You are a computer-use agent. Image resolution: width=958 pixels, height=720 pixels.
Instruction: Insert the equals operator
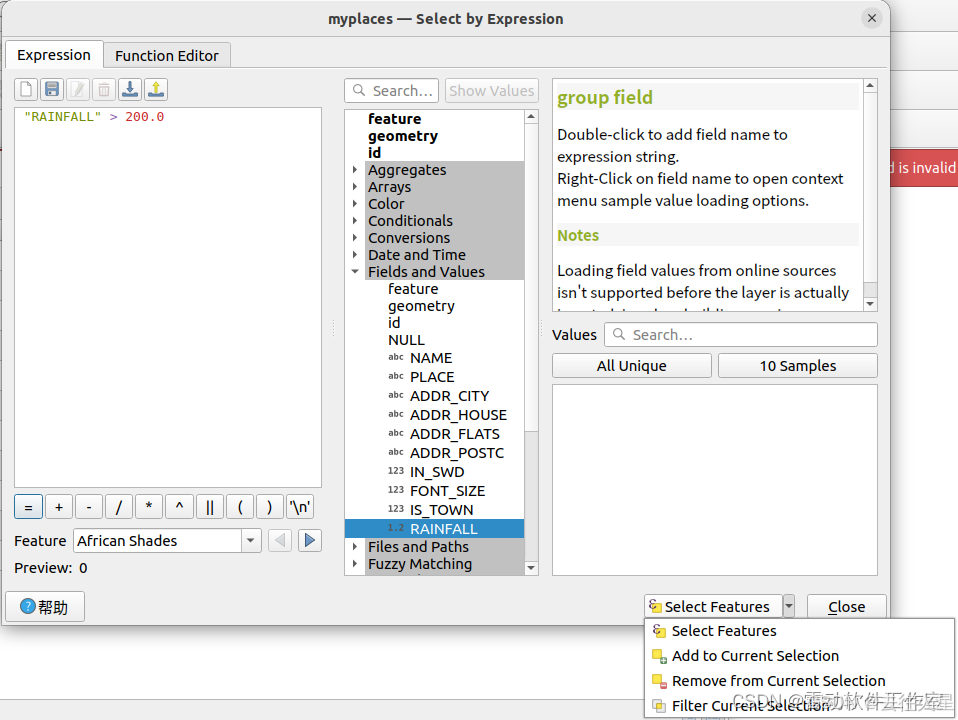coord(28,507)
